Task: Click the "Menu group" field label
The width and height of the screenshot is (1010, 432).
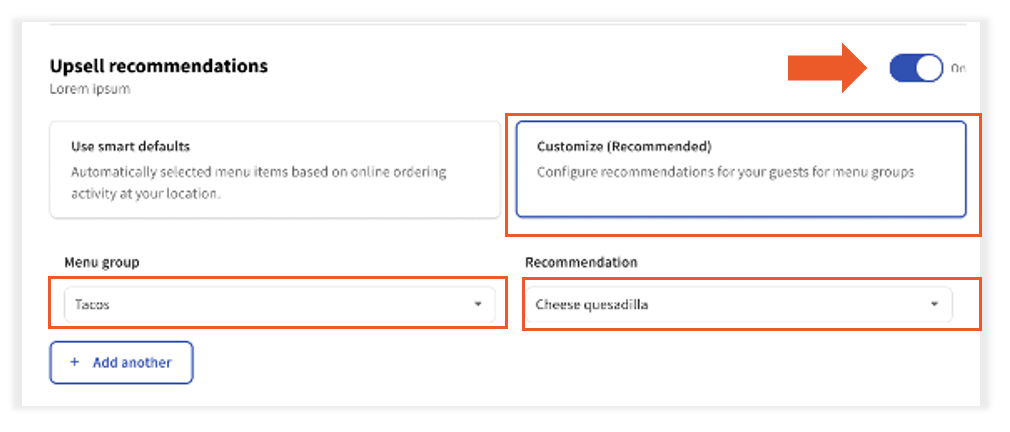Action: (x=102, y=262)
